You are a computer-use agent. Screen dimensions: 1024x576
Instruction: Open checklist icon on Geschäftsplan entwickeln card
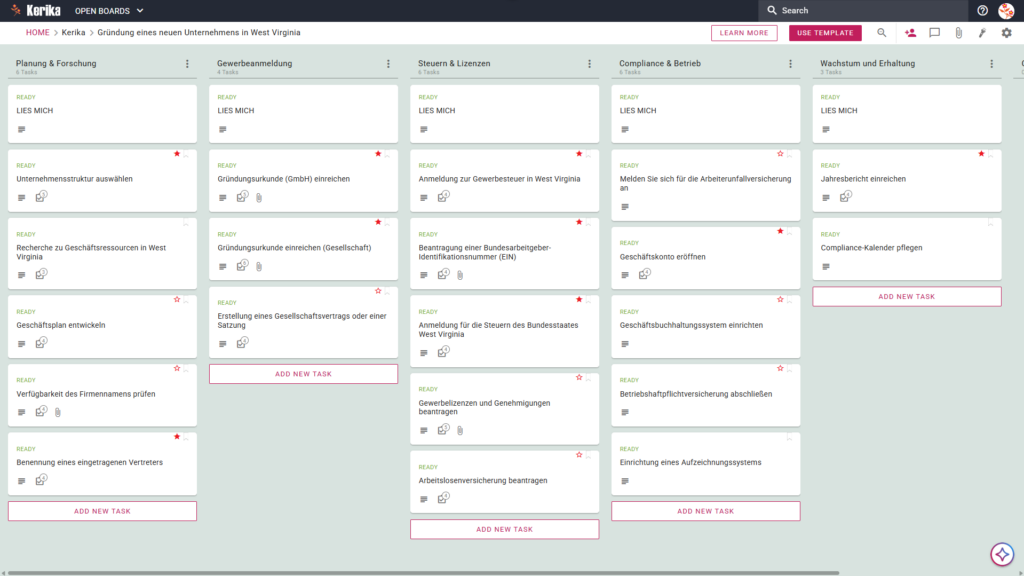coord(41,343)
